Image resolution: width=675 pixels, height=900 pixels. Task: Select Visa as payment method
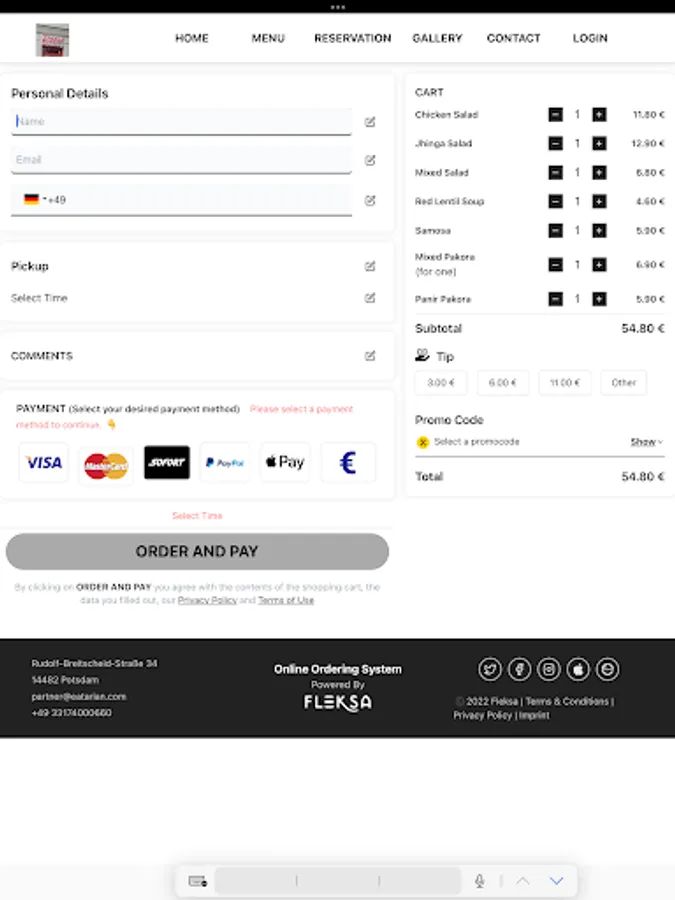(x=43, y=463)
